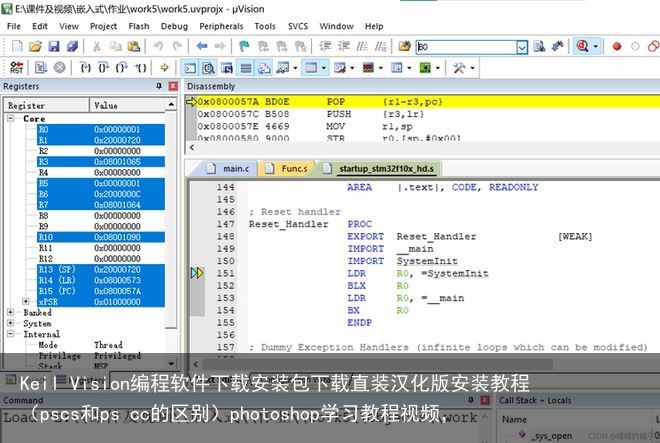Image resolution: width=660 pixels, height=443 pixels.
Task: Switch to the Func.s tab
Action: pyautogui.click(x=287, y=168)
